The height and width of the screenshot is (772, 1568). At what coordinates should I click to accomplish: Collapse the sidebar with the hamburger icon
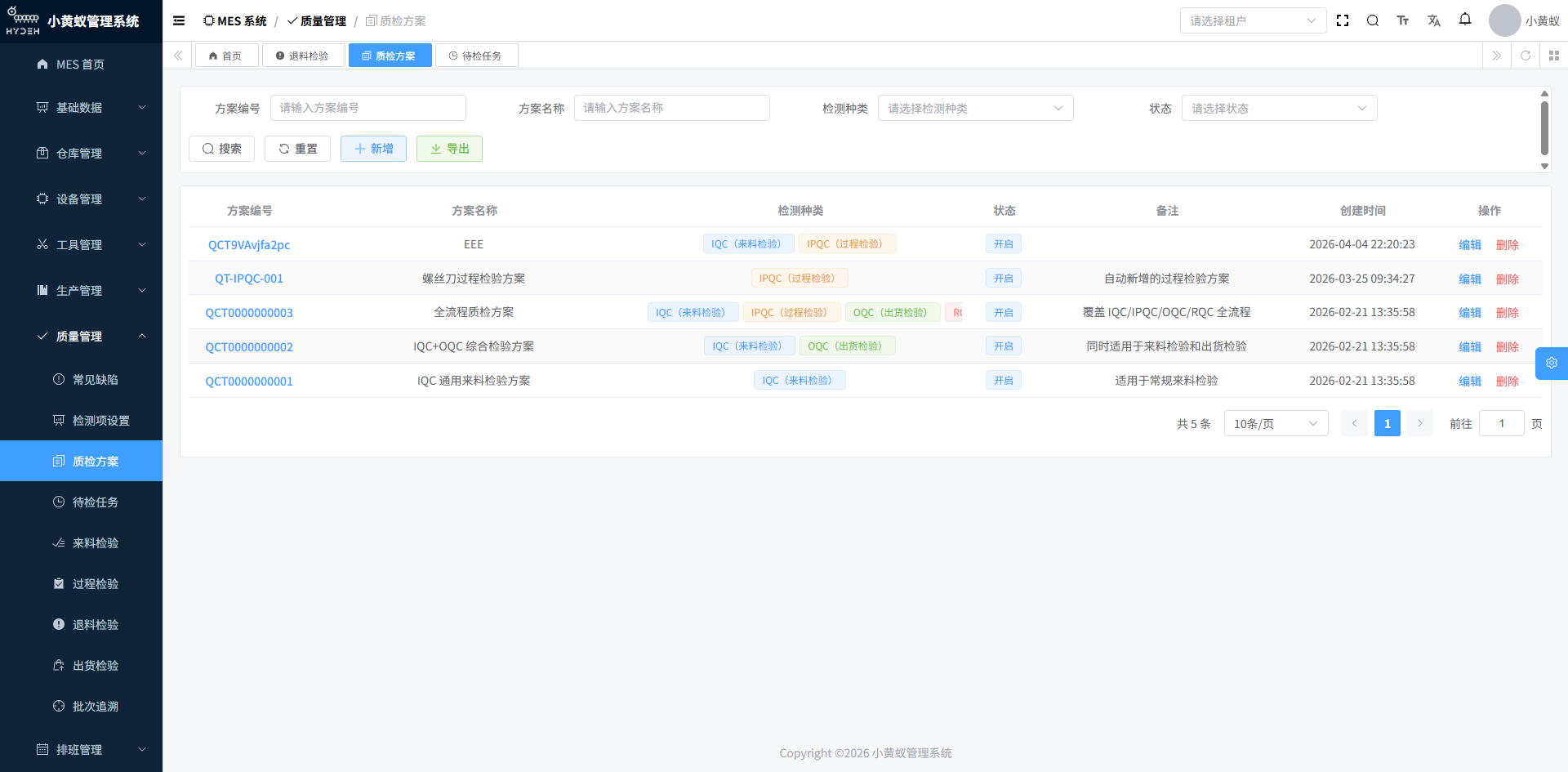(179, 21)
